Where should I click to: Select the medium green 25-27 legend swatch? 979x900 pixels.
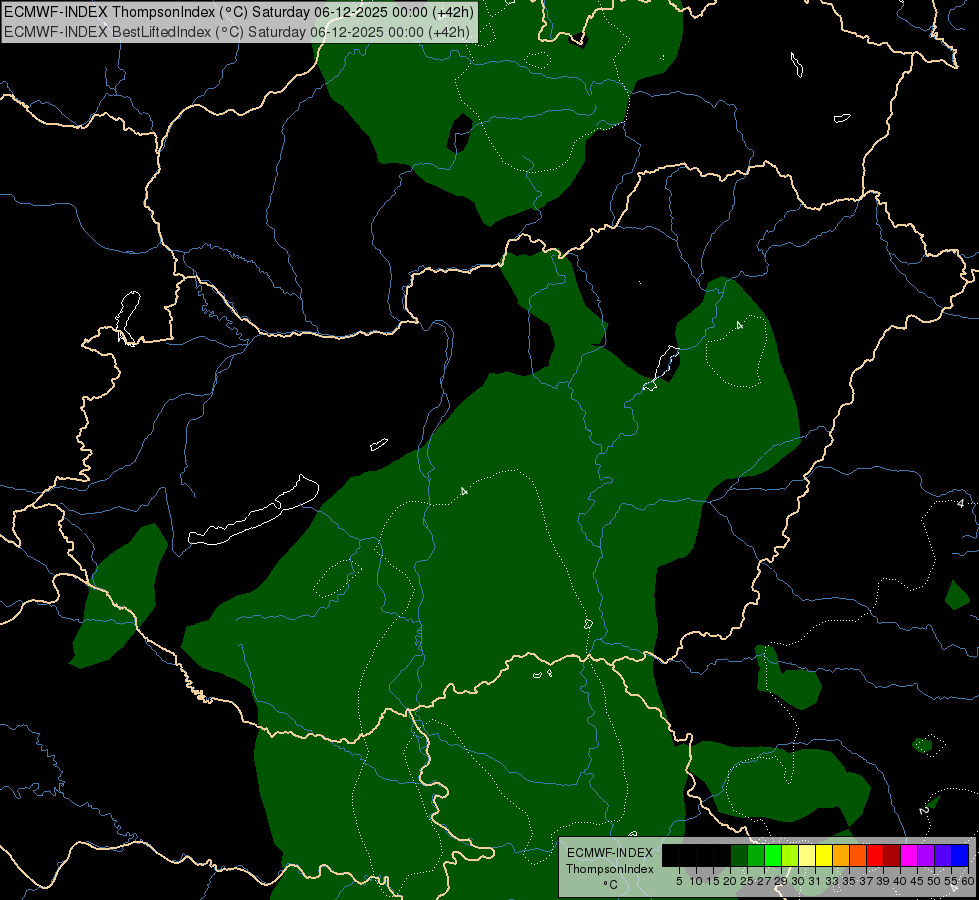click(756, 856)
